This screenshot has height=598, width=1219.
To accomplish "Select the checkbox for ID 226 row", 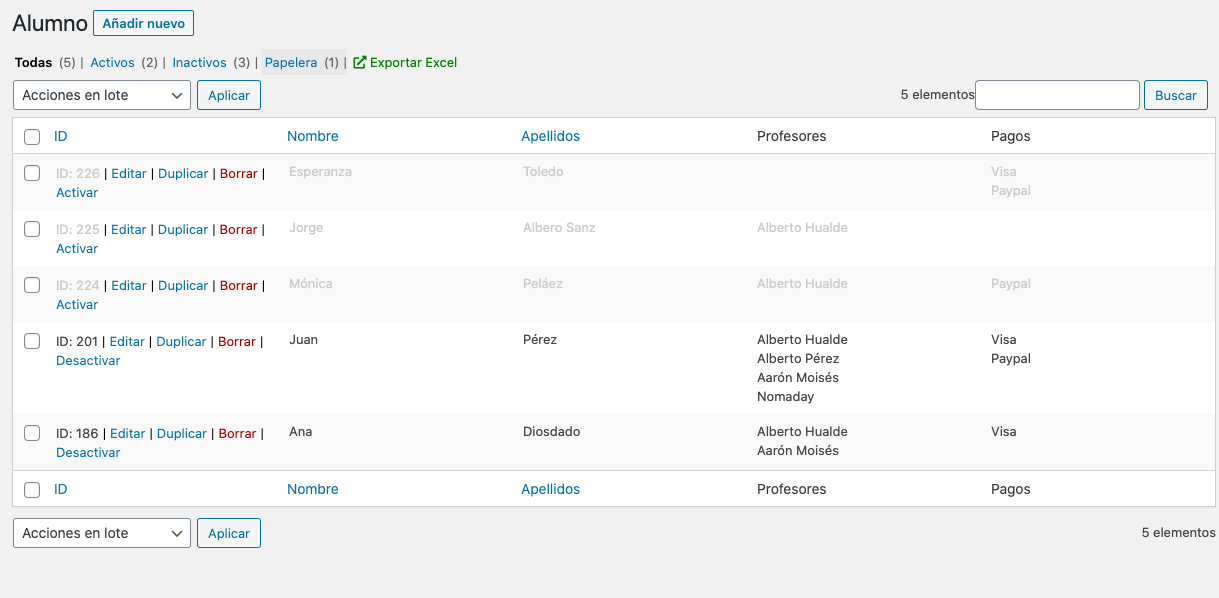I will (32, 173).
